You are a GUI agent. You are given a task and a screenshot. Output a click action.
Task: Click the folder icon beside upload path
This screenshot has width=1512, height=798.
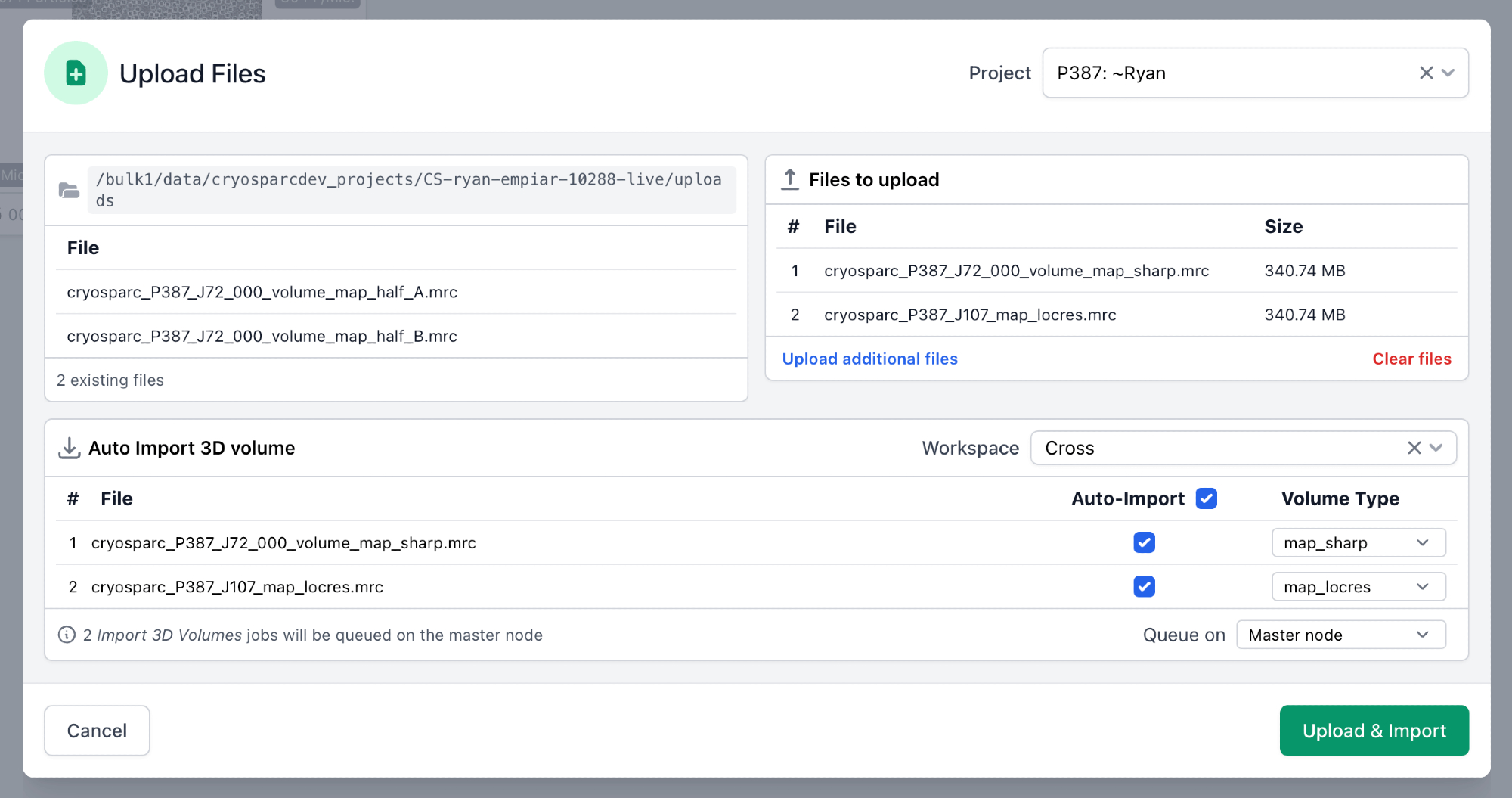(69, 190)
